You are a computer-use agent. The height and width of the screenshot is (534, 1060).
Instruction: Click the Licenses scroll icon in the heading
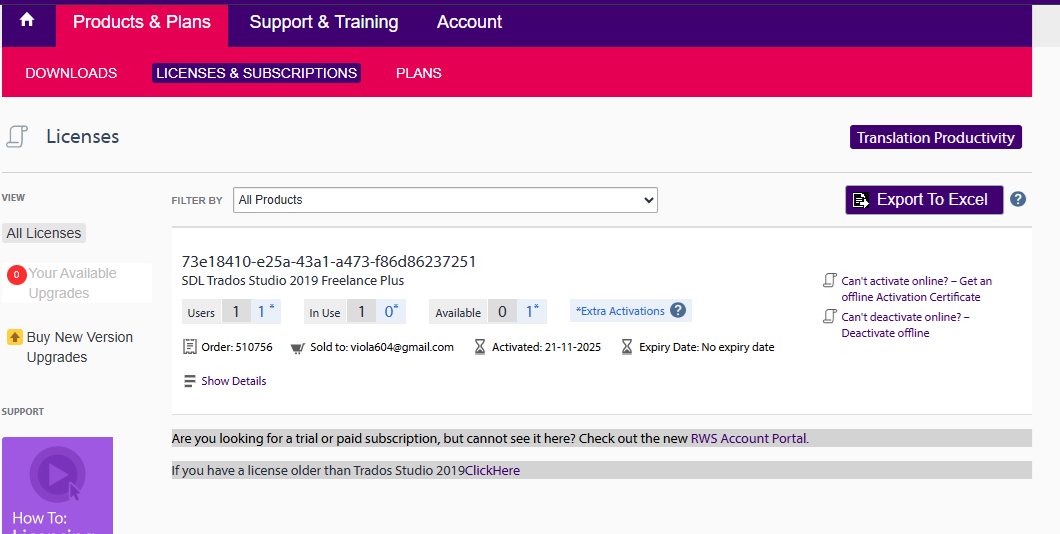coord(18,137)
